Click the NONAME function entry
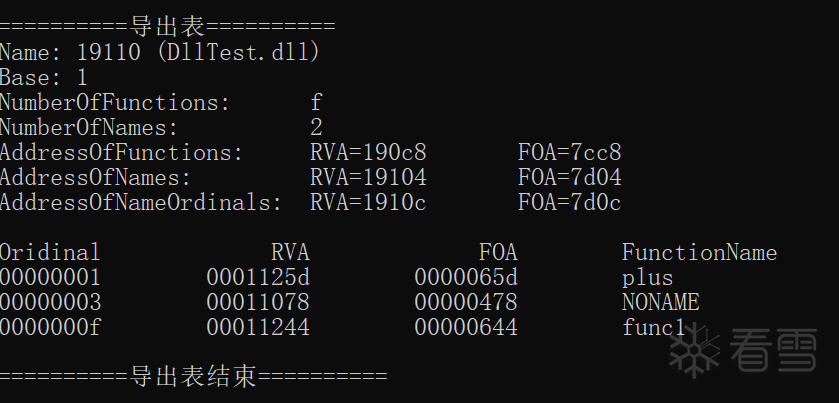 (x=660, y=302)
